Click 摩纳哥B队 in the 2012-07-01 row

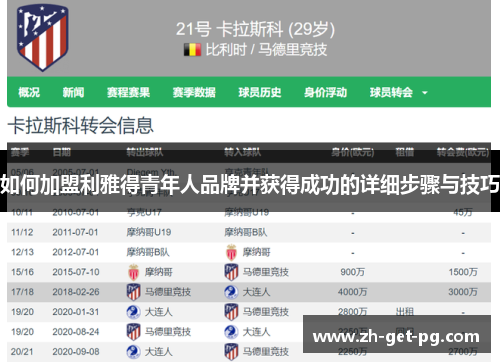[x=148, y=252]
